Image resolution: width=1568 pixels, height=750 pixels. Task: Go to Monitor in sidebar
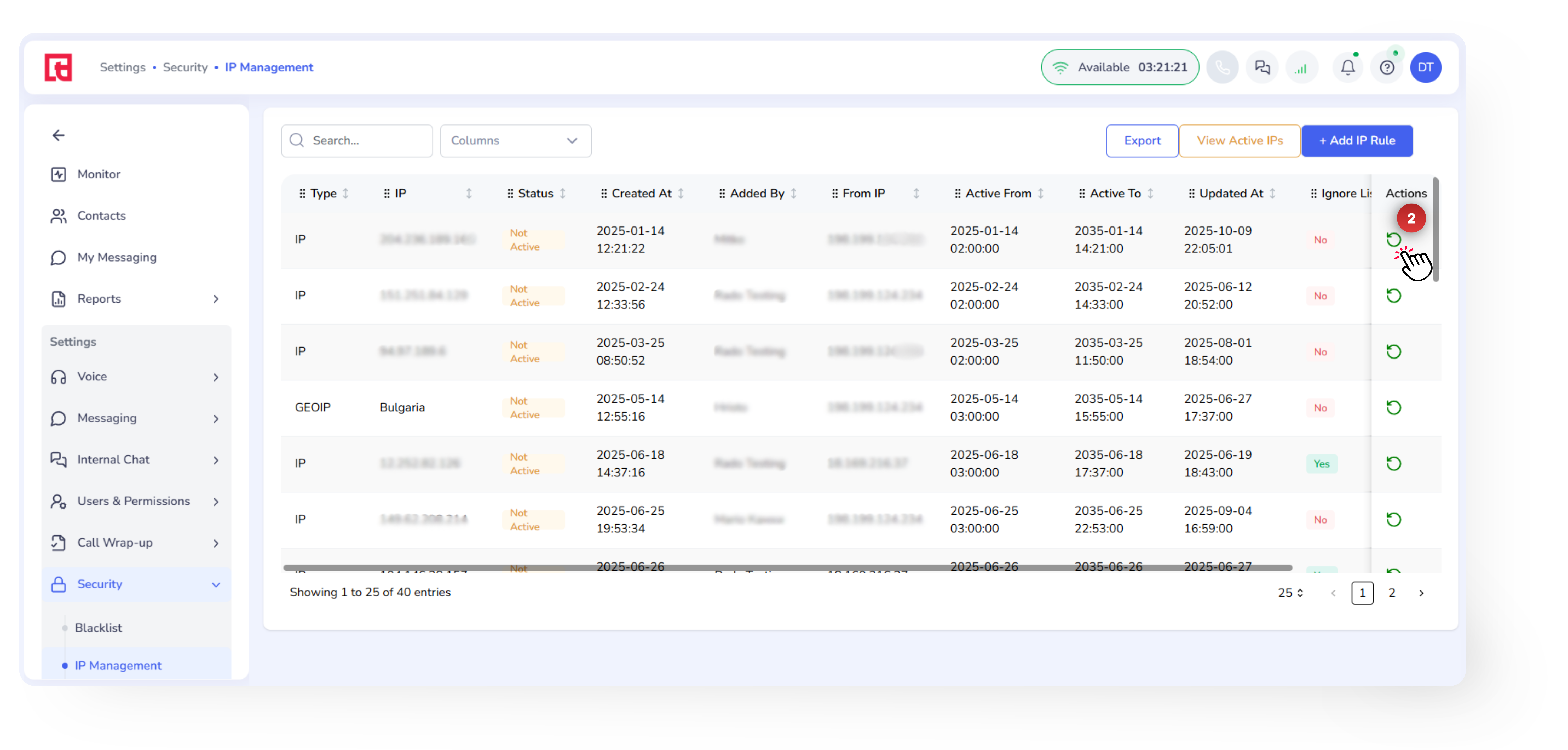pos(98,174)
